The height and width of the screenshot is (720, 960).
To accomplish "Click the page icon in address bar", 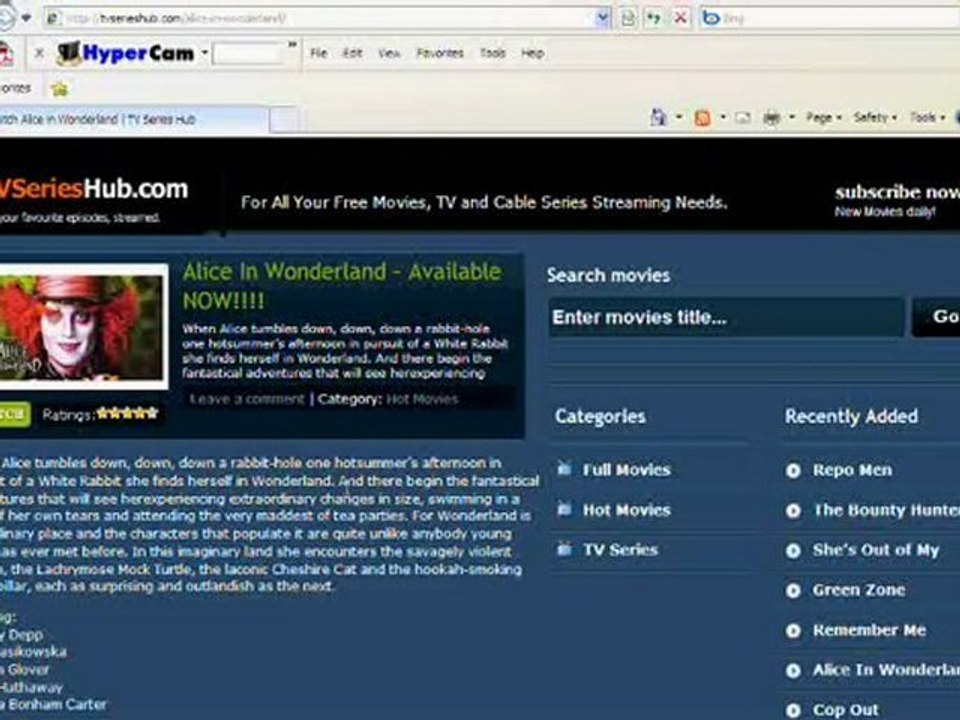I will [x=54, y=18].
